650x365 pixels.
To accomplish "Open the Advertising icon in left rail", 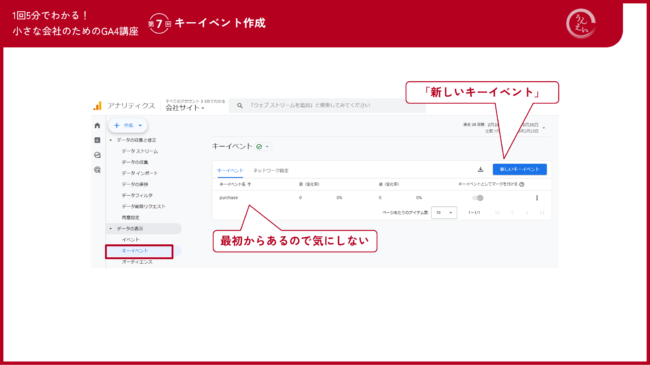I will [x=97, y=170].
